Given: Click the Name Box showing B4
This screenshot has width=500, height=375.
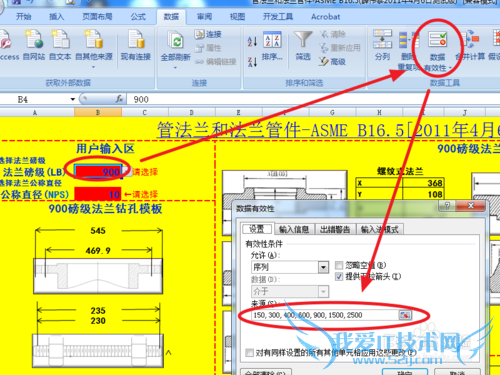Looking at the screenshot, I should 35,99.
